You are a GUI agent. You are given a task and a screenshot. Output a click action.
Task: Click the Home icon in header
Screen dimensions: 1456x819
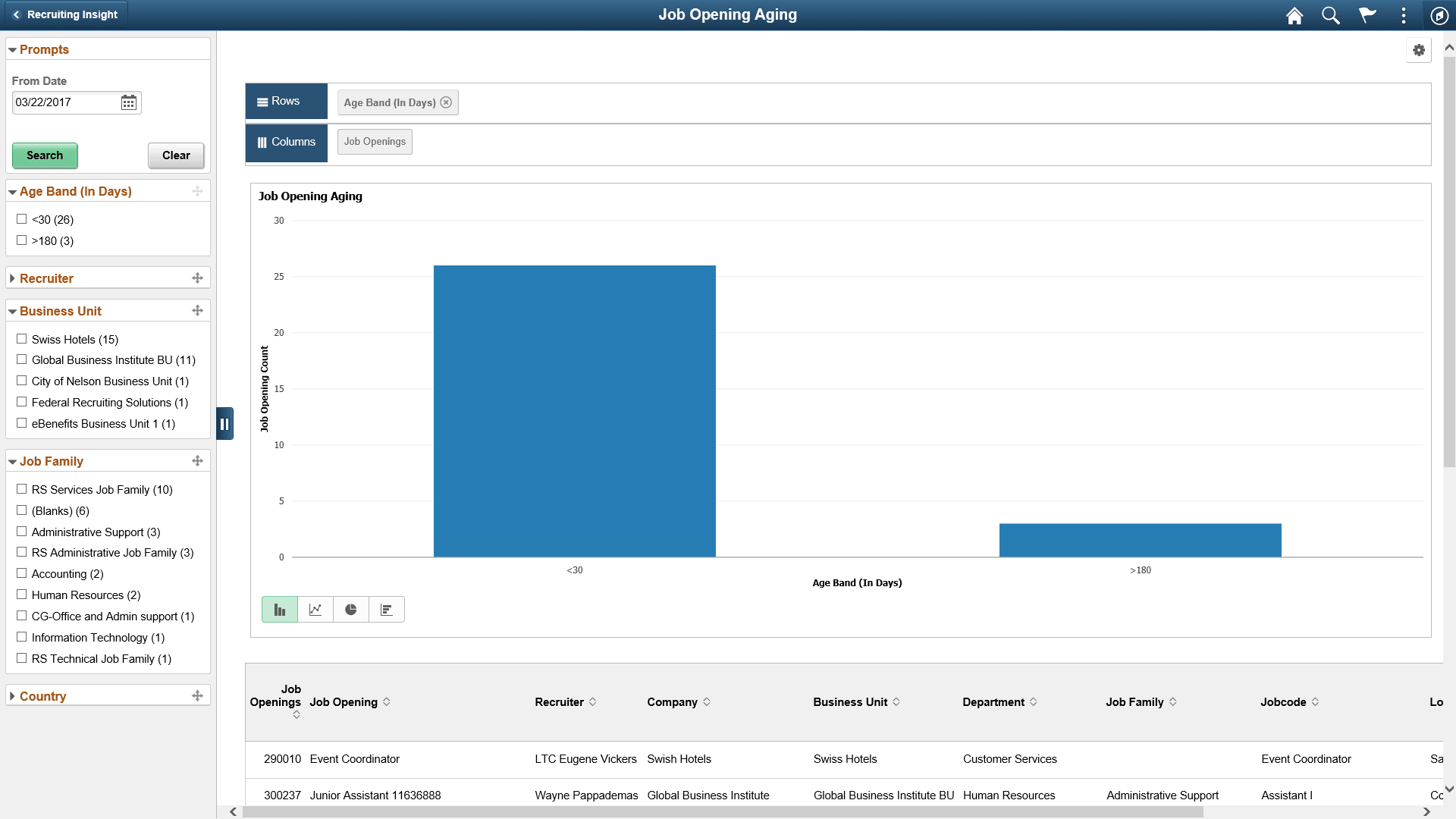[x=1294, y=16]
